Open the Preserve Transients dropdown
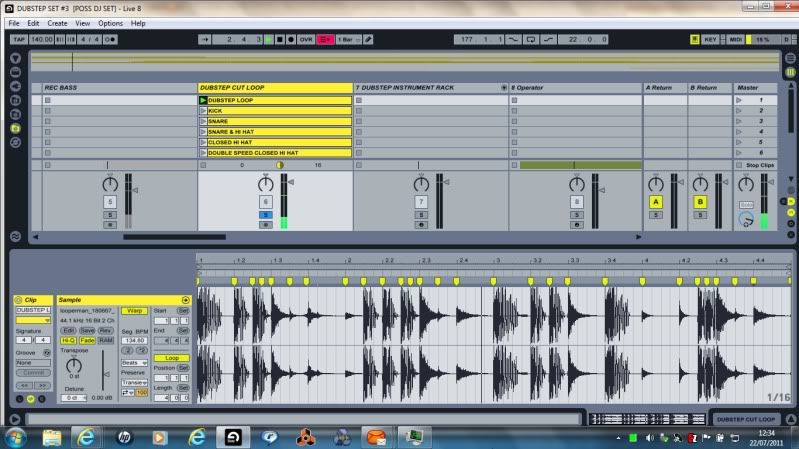 click(x=133, y=382)
